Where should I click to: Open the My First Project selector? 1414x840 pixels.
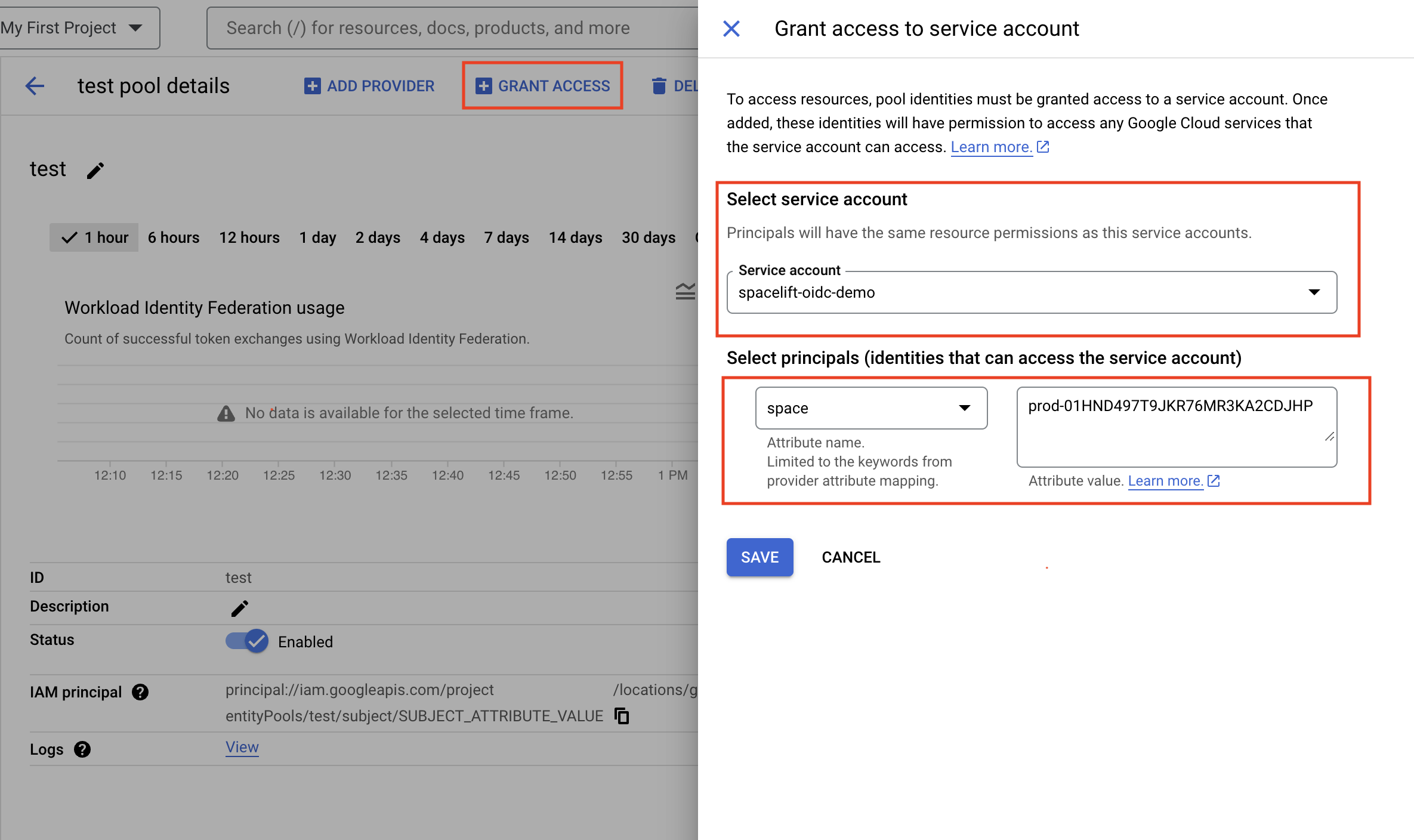(78, 27)
